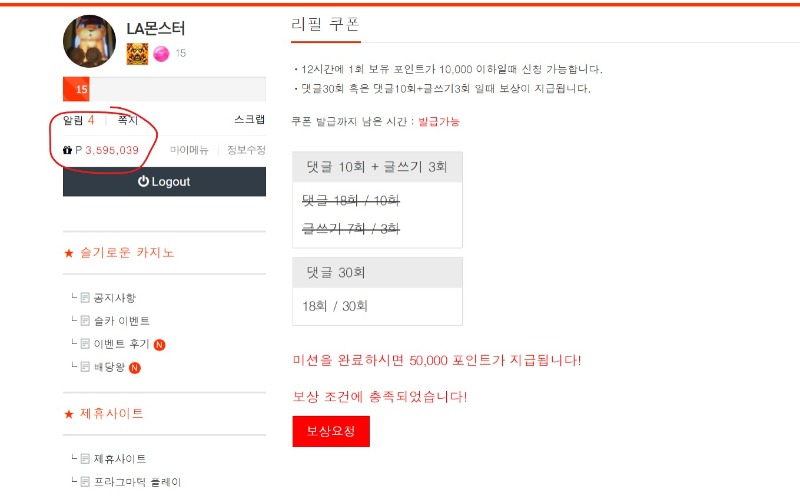Click the document icon next to 공지사항
Image resolution: width=800 pixels, height=499 pixels.
pos(85,297)
